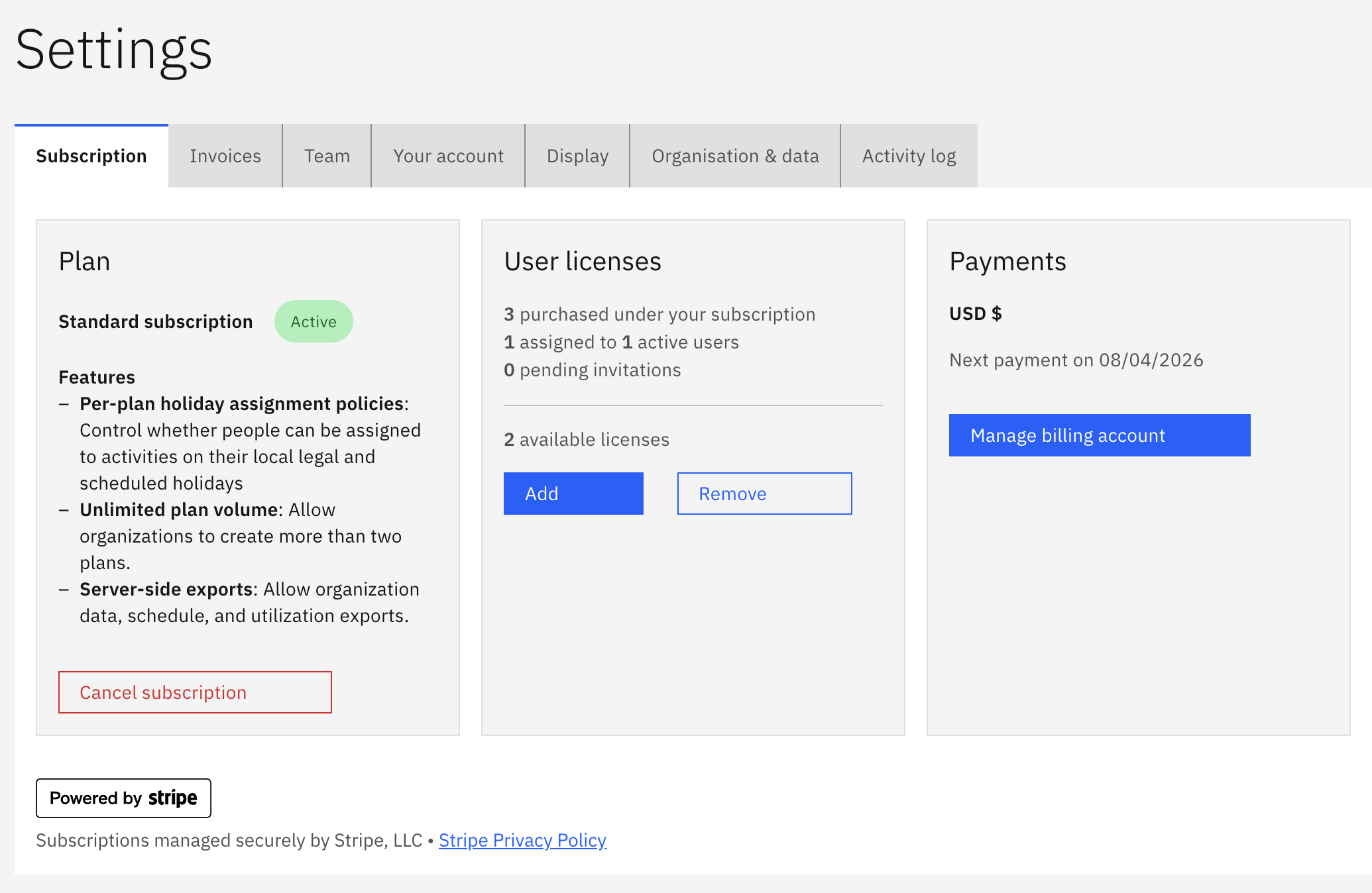Click the Standard subscription label
Viewport: 1372px width, 893px height.
156,321
